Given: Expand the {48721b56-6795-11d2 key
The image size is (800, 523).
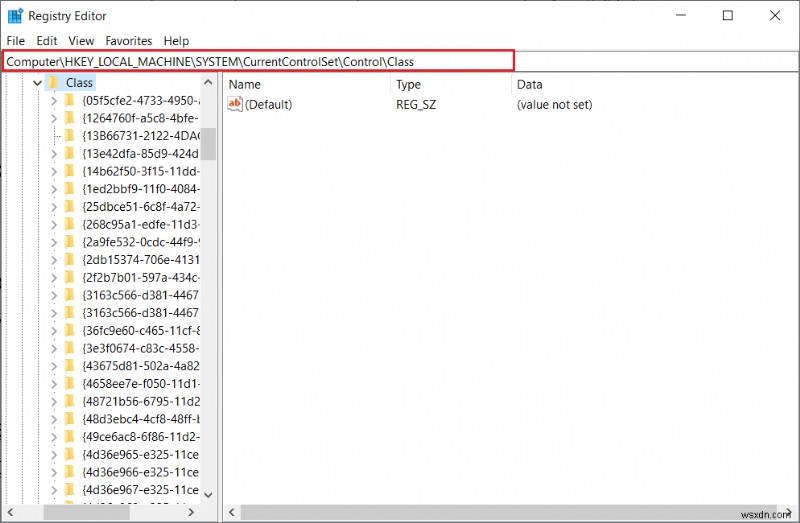Looking at the screenshot, I should (54, 401).
